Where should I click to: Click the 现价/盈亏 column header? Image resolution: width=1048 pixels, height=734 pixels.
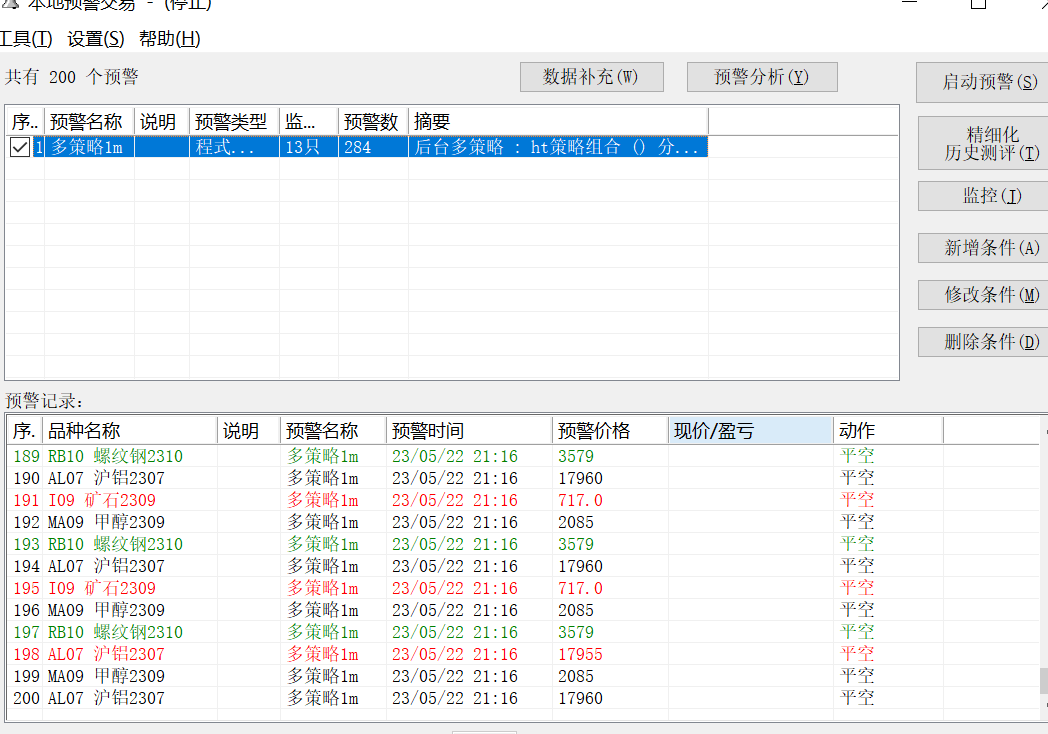[x=751, y=431]
